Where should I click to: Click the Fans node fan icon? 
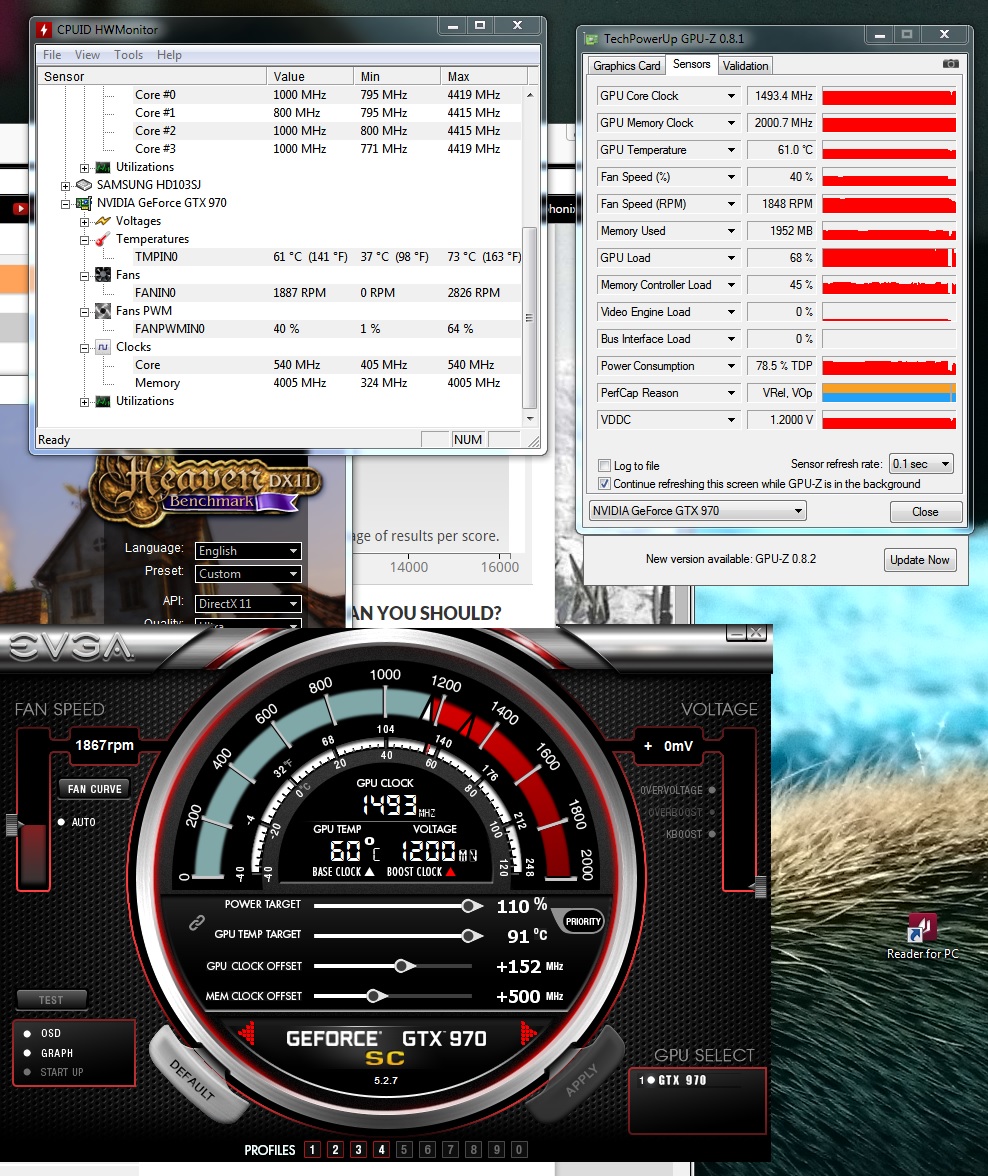103,275
